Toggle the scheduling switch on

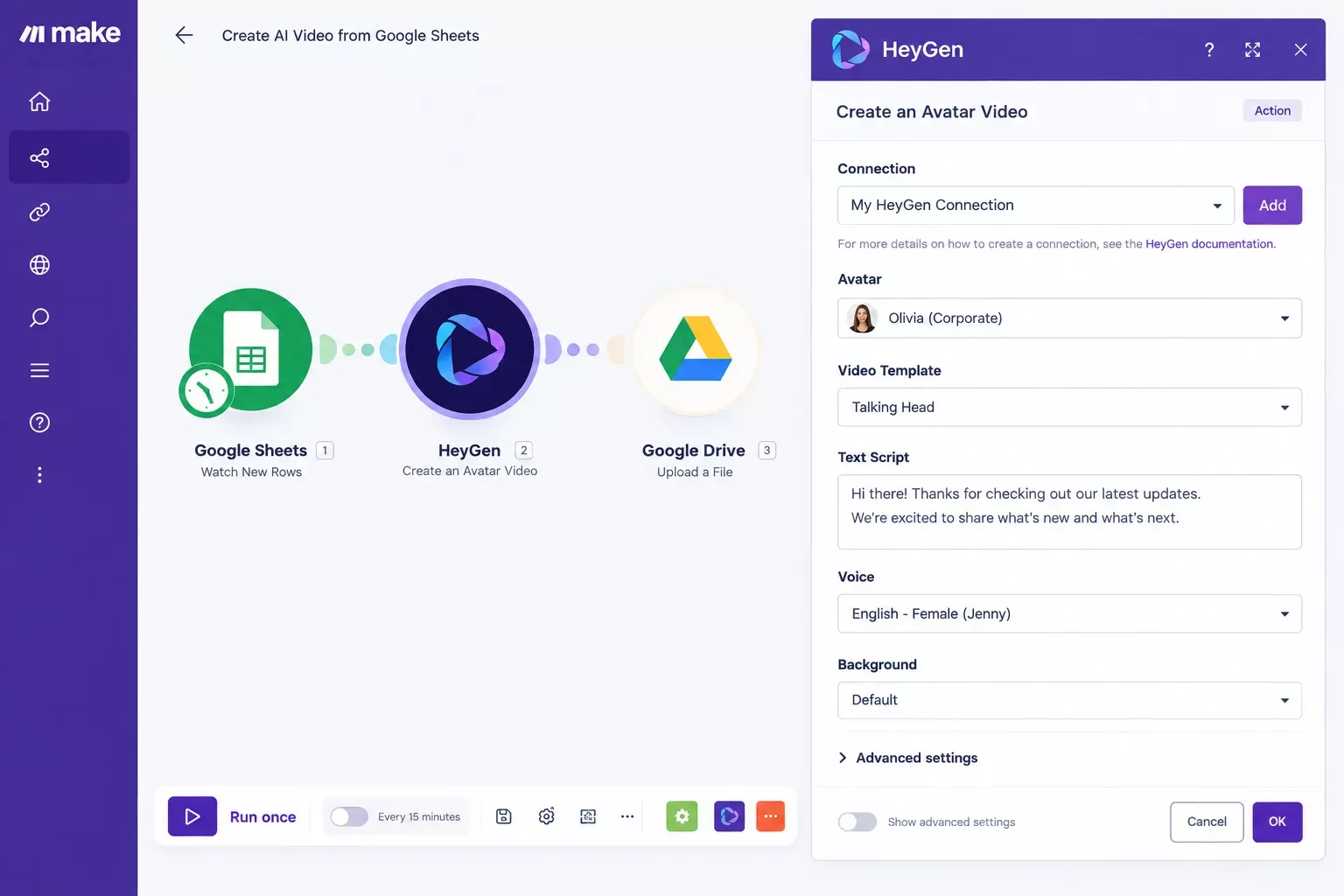[x=349, y=816]
